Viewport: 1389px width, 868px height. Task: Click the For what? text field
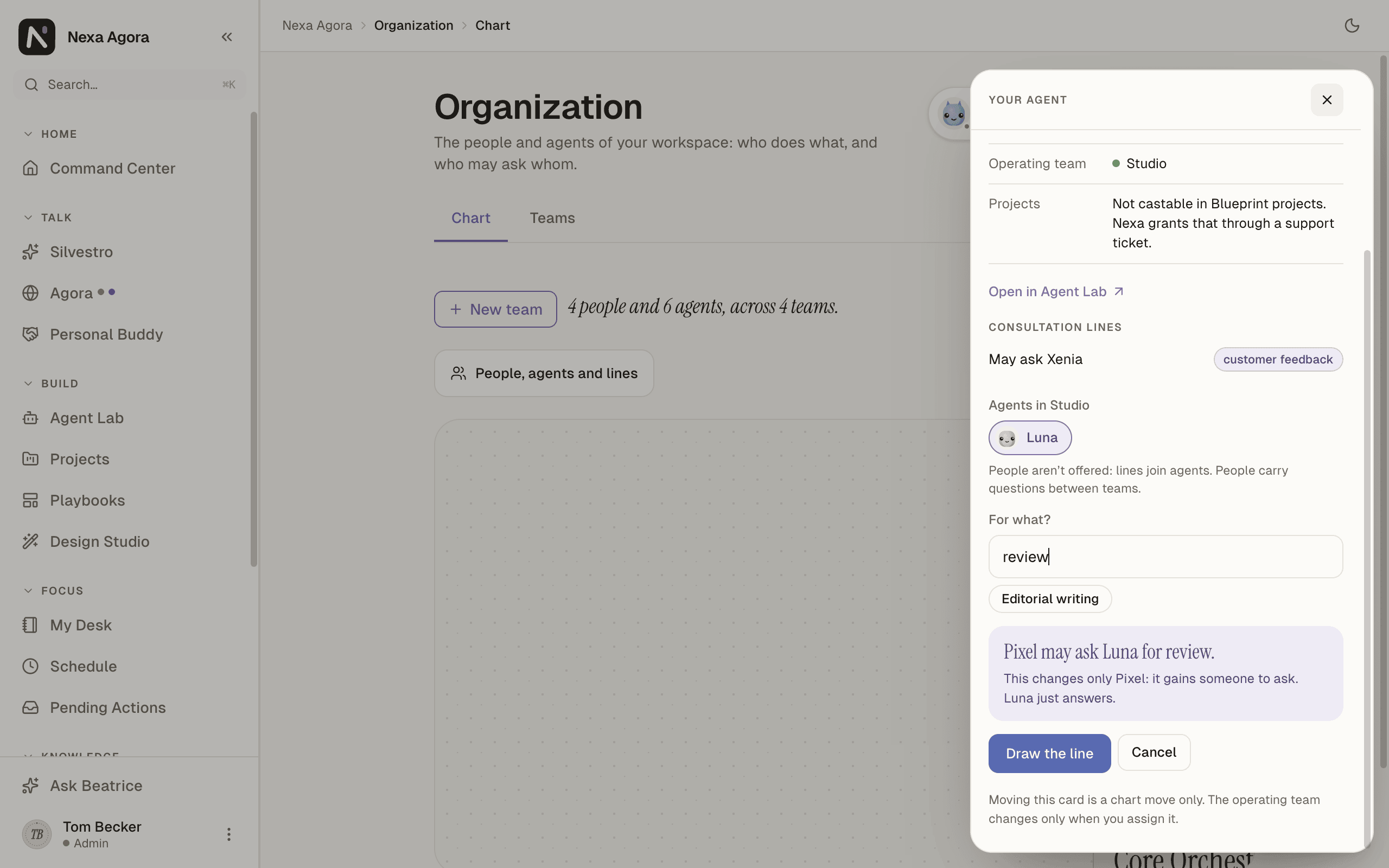tap(1165, 557)
